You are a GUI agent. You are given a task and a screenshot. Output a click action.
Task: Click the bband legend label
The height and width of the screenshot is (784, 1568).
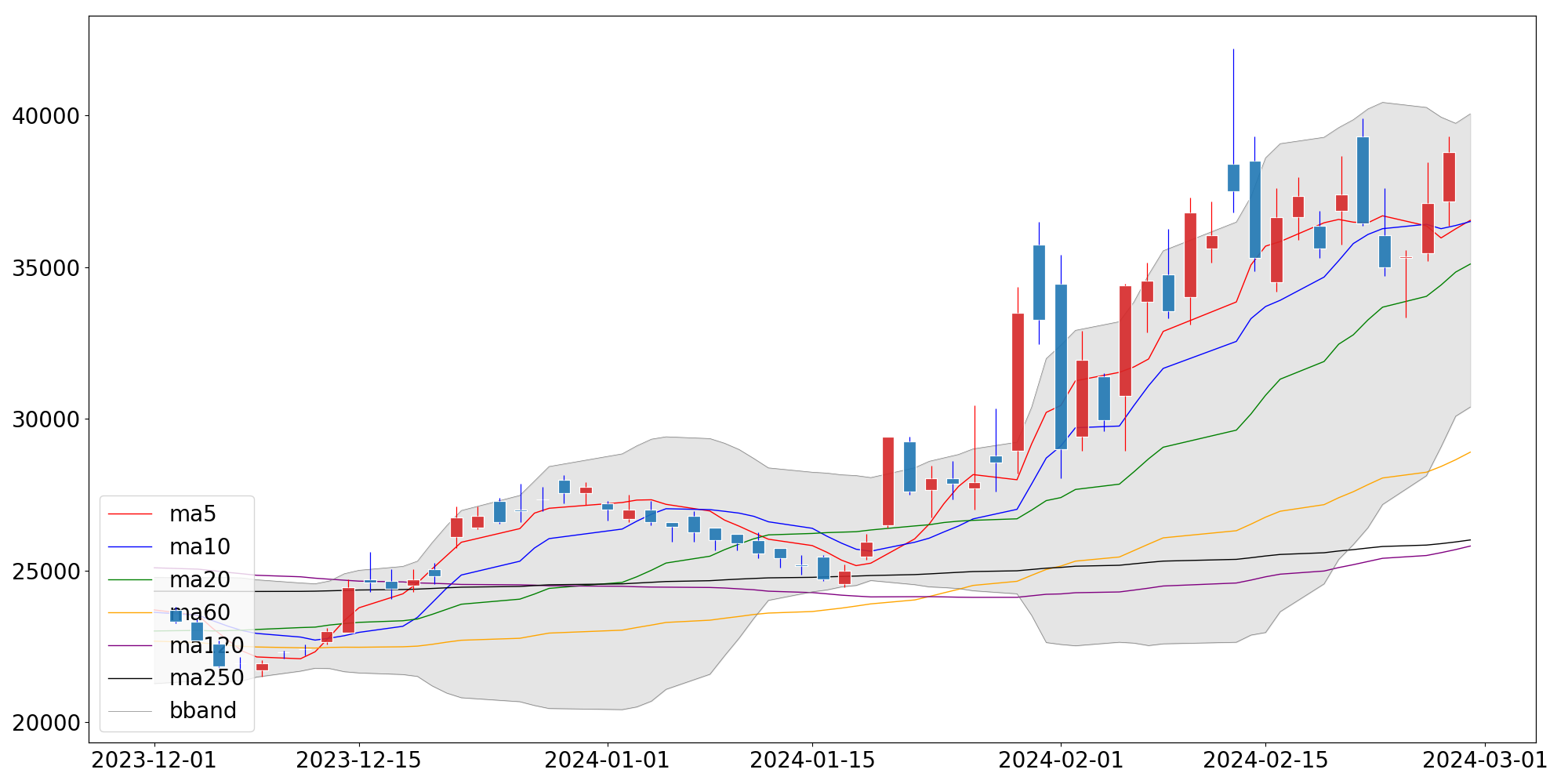point(203,711)
